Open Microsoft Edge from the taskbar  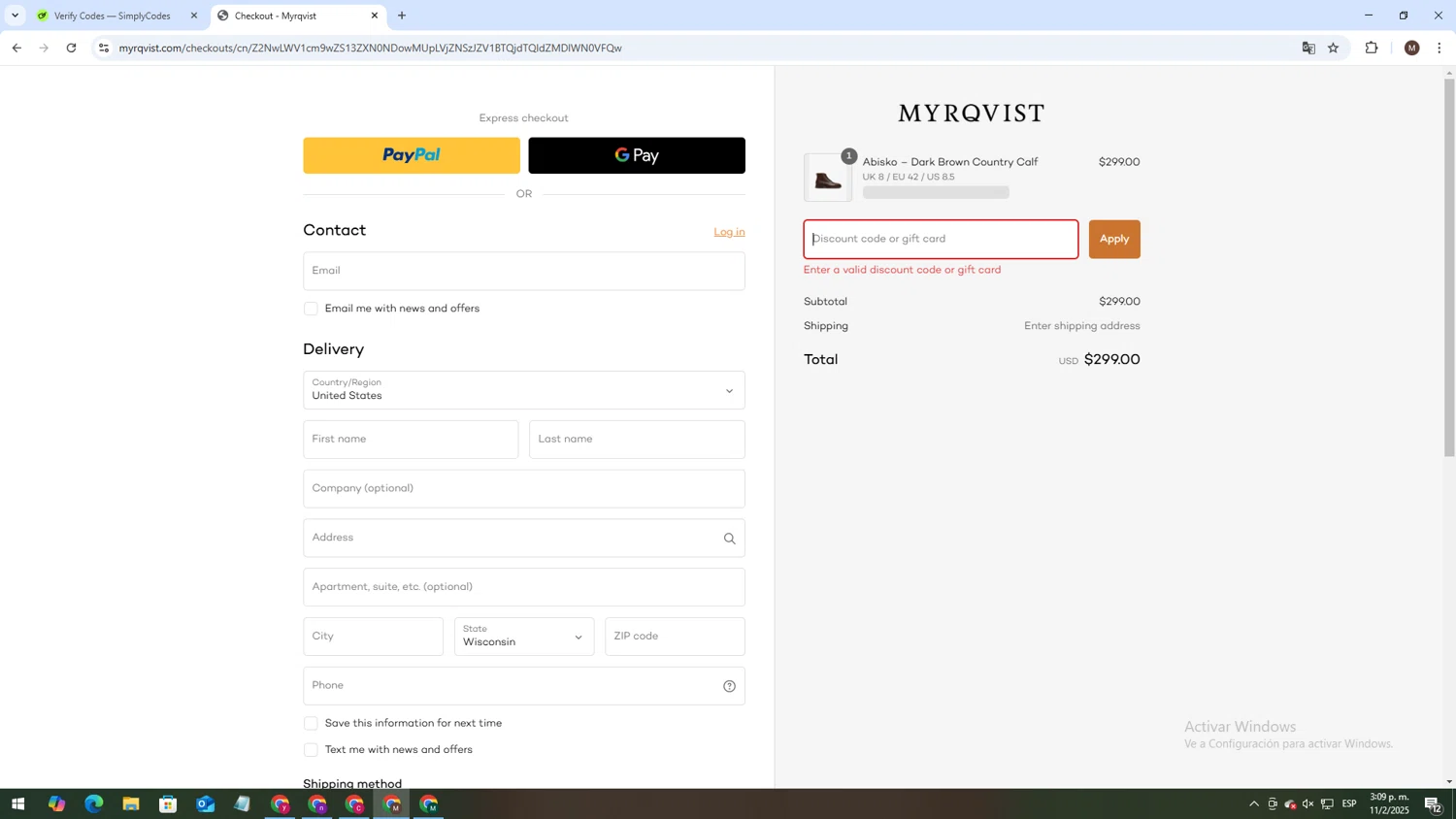pyautogui.click(x=93, y=804)
